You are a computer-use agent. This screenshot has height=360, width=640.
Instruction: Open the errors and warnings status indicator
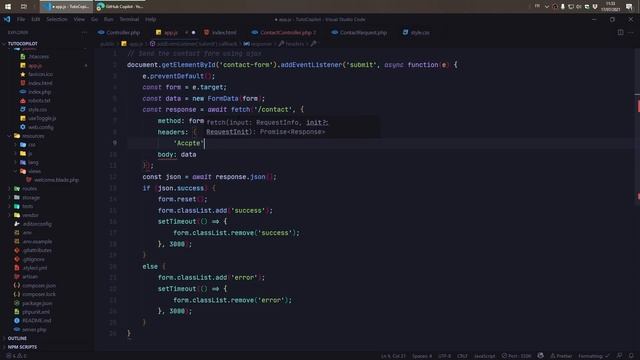coord(16,356)
